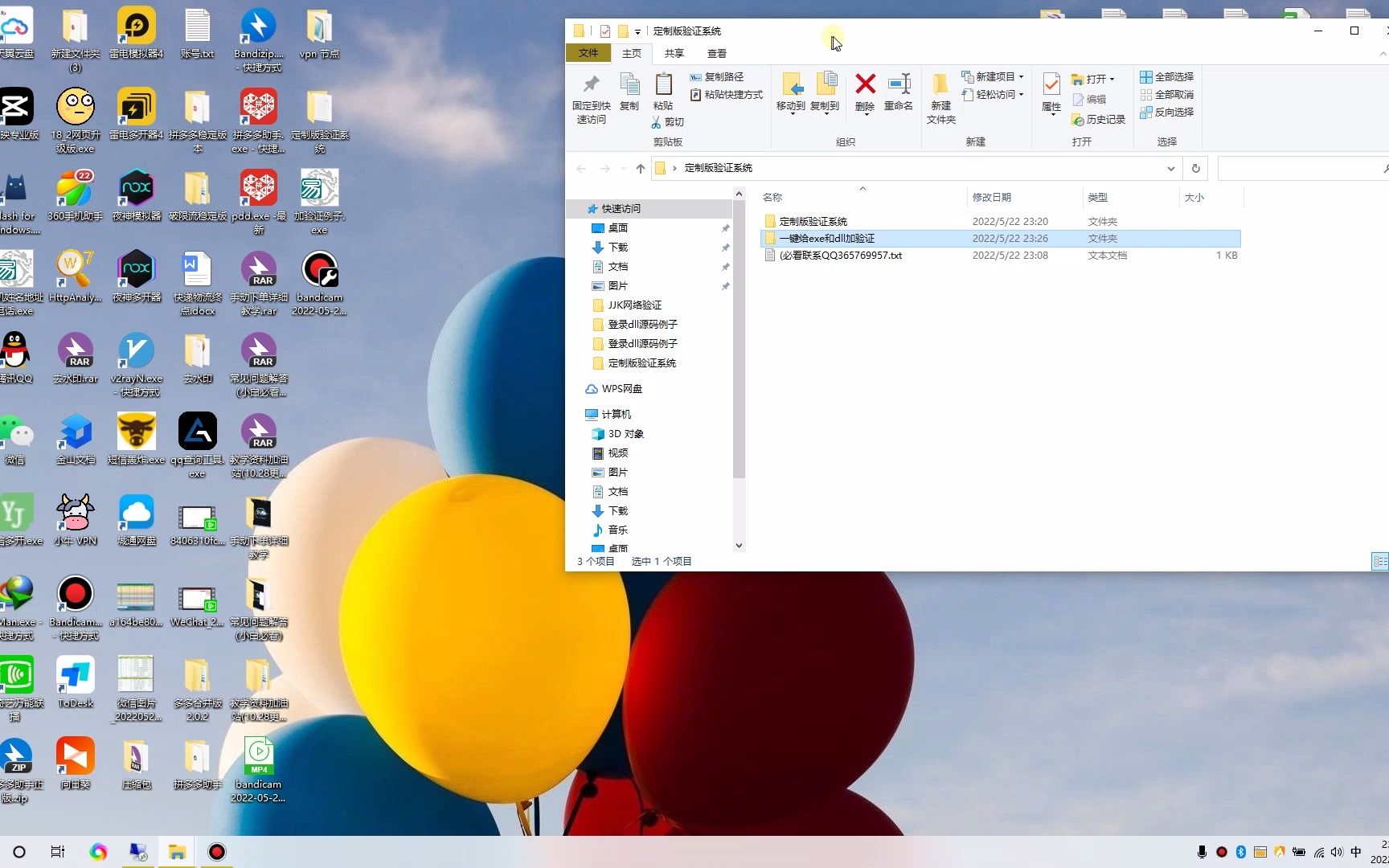Click bandicam MP4 video file on desktop
The image size is (1389, 868).
tap(258, 769)
